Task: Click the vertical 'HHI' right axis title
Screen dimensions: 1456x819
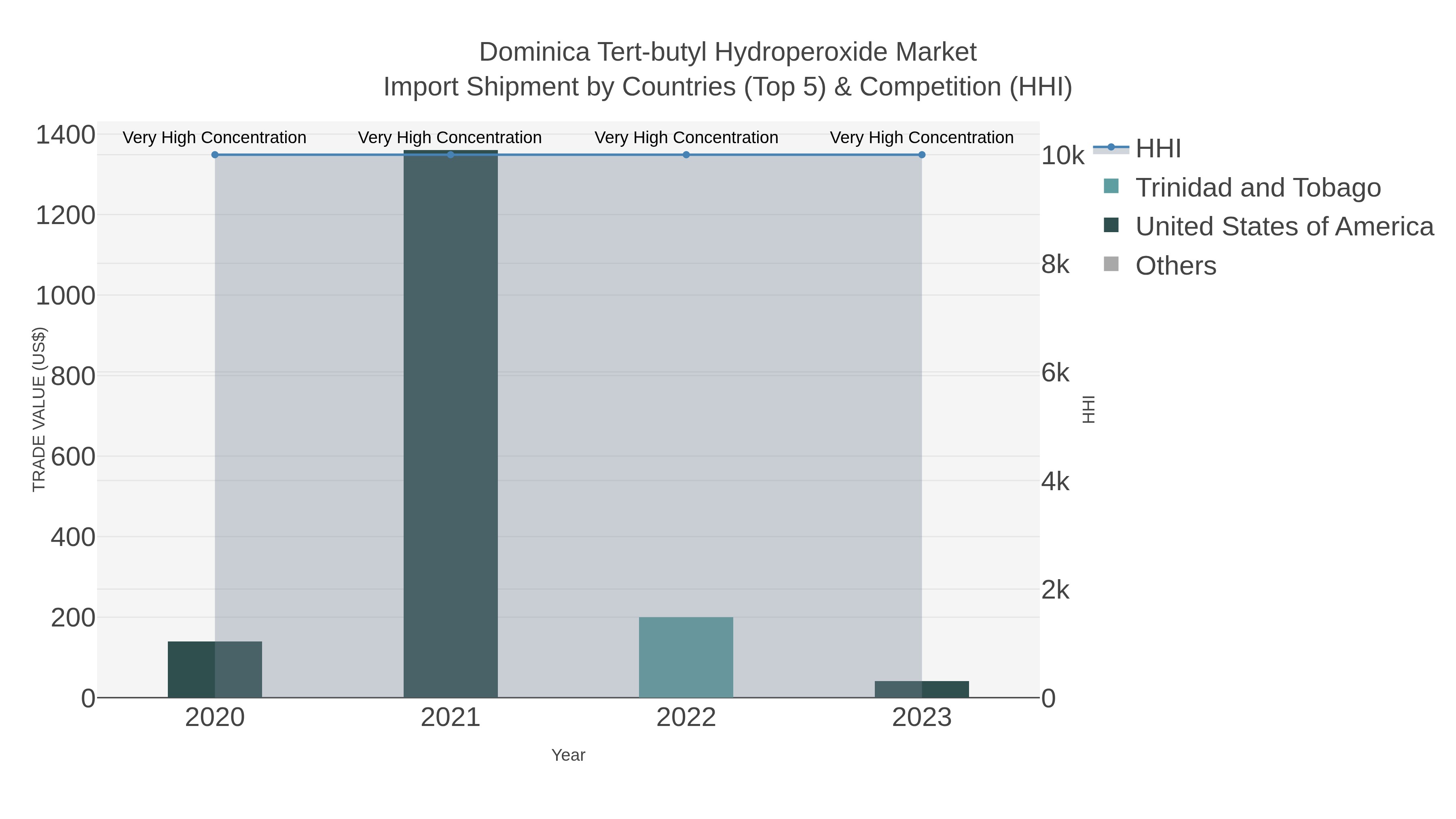Action: tap(1089, 410)
